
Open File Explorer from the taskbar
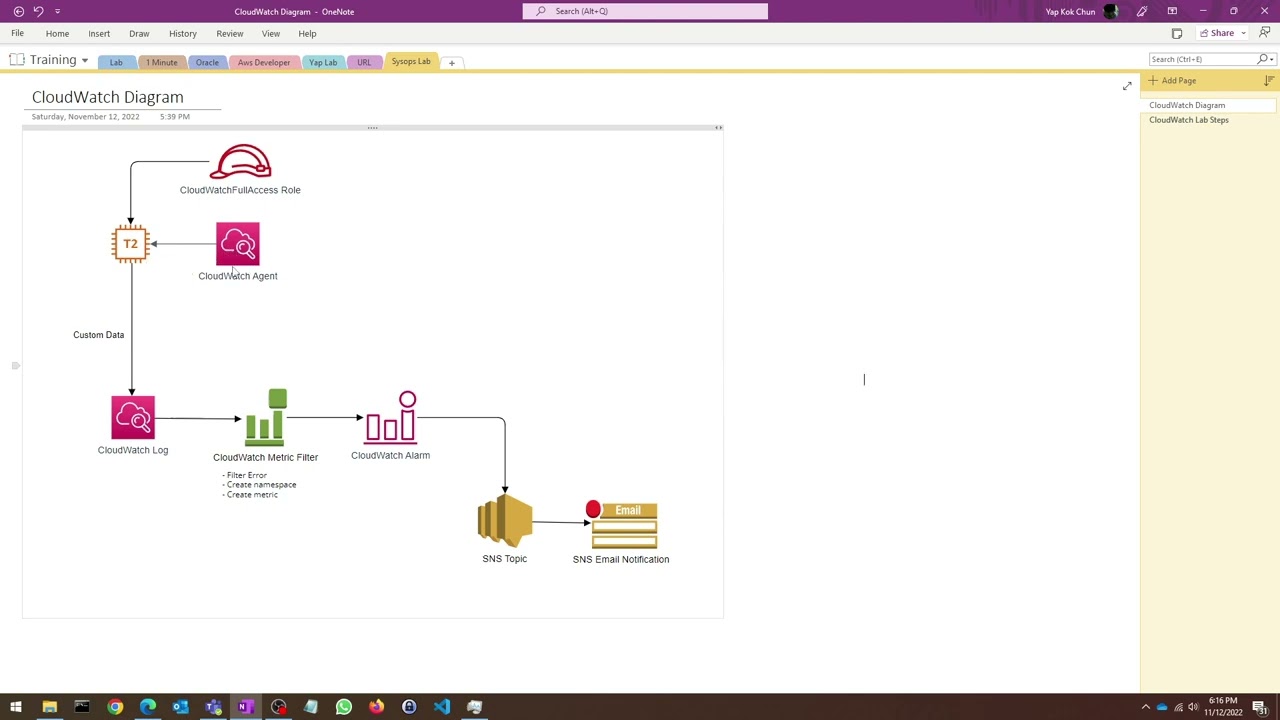click(49, 707)
